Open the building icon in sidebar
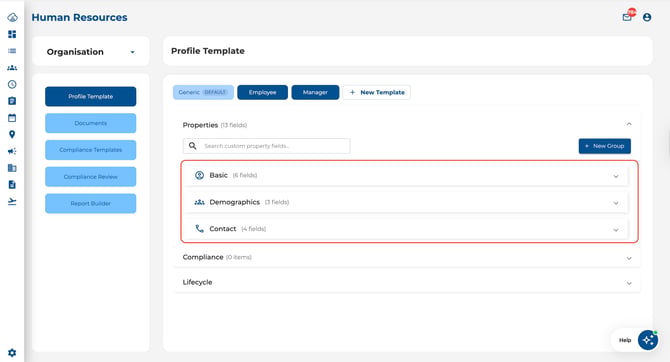Viewport: 670px width, 362px height. point(12,168)
